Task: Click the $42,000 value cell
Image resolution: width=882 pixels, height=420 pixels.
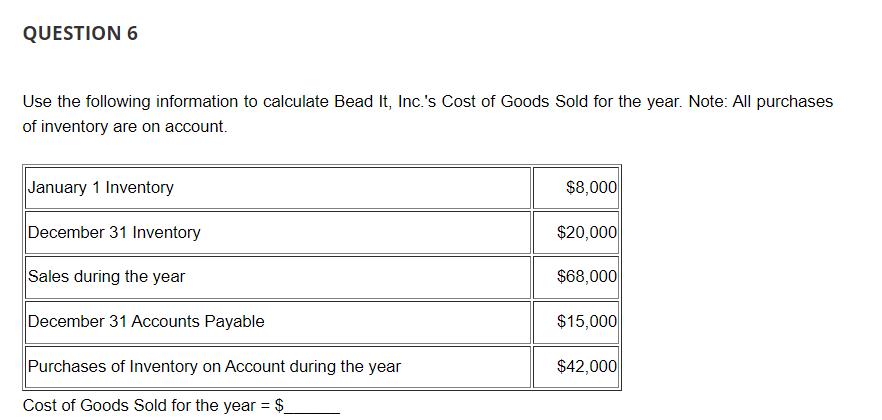Action: 587,366
